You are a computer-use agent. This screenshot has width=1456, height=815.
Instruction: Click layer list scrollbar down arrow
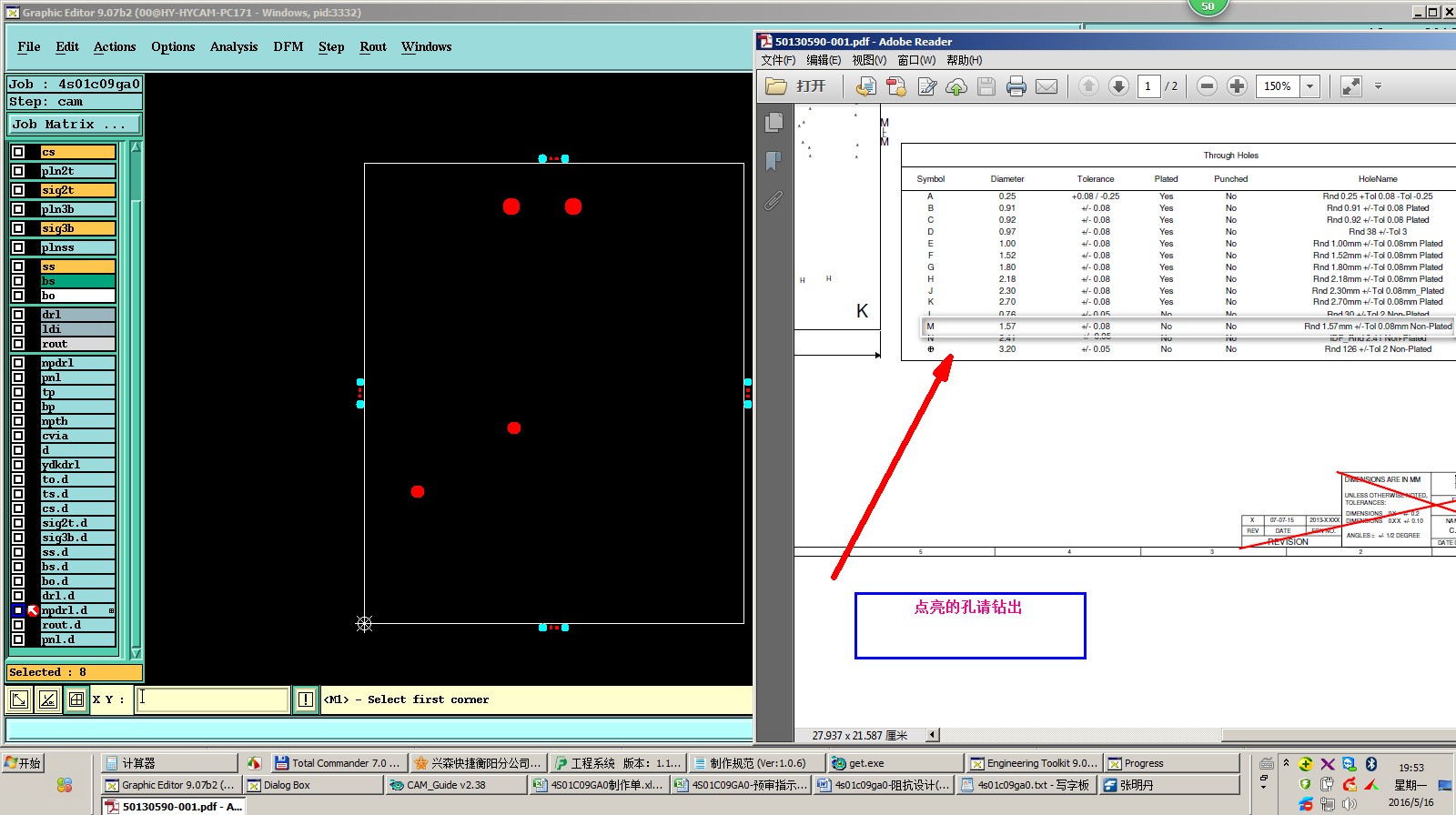click(x=136, y=653)
